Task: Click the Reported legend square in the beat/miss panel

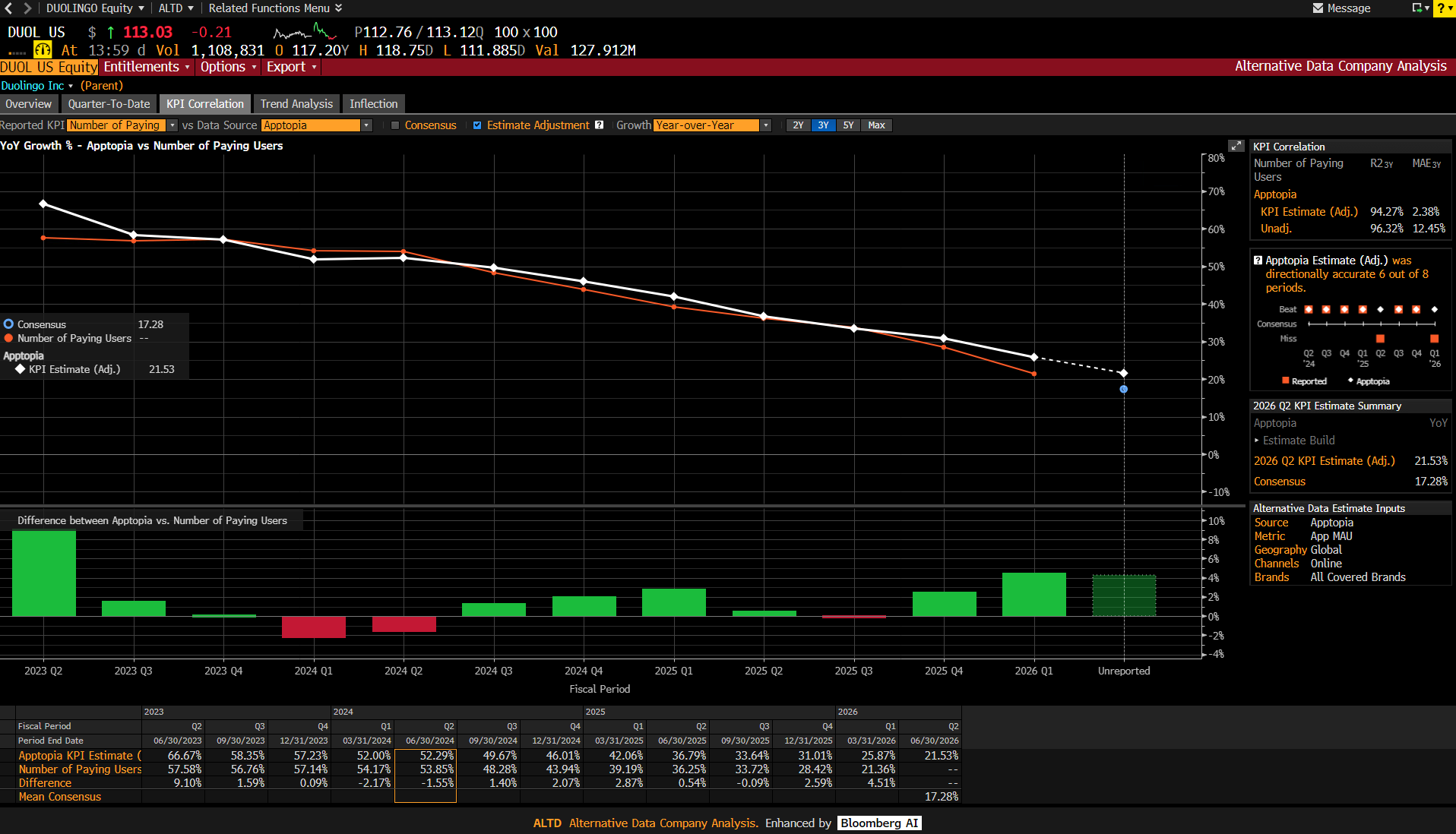Action: click(x=1286, y=381)
